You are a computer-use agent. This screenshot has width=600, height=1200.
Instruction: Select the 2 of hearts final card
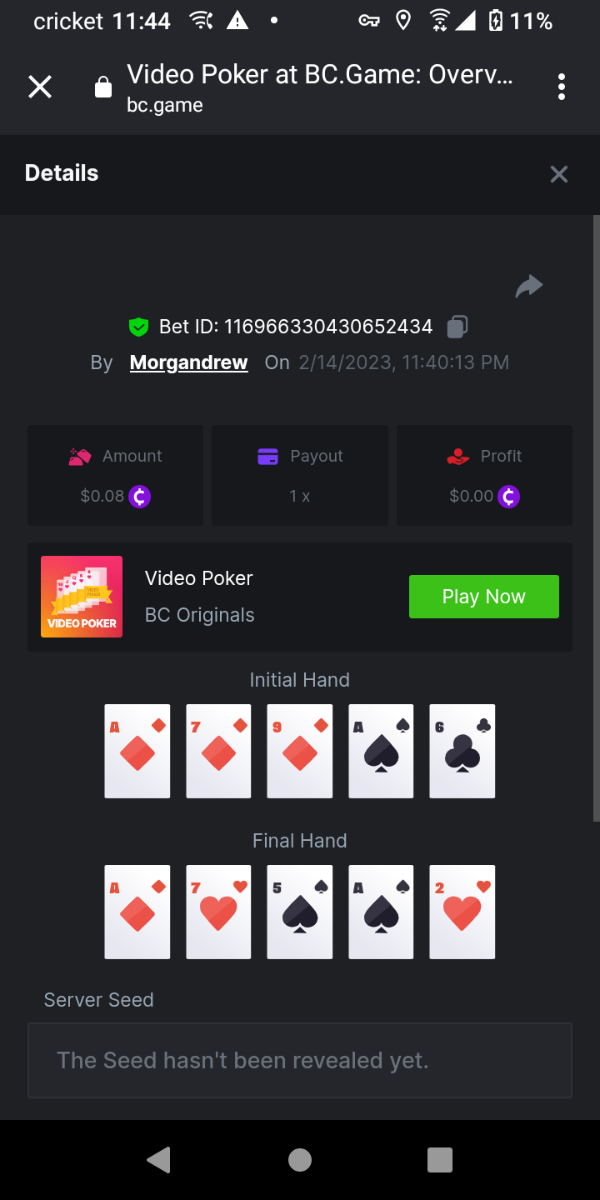click(462, 912)
